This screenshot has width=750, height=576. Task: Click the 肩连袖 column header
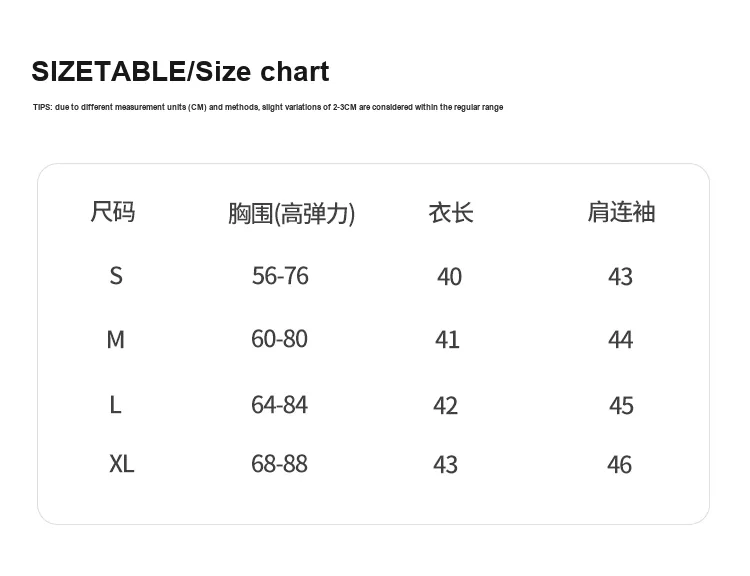coord(621,212)
